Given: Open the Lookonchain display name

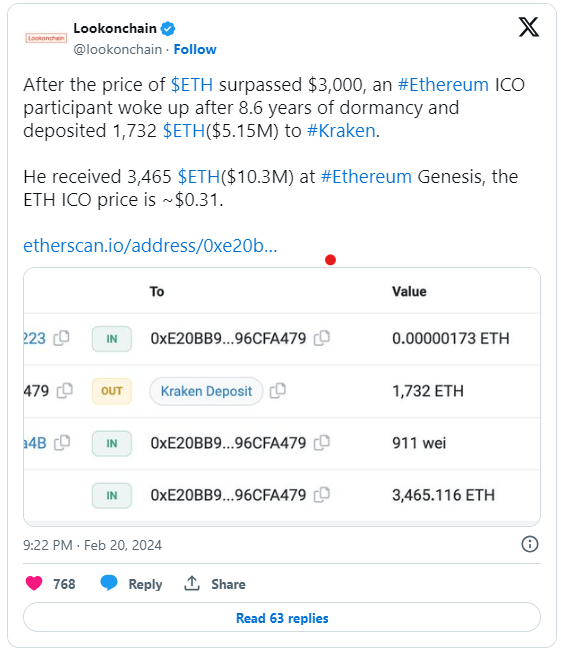Looking at the screenshot, I should coord(115,29).
